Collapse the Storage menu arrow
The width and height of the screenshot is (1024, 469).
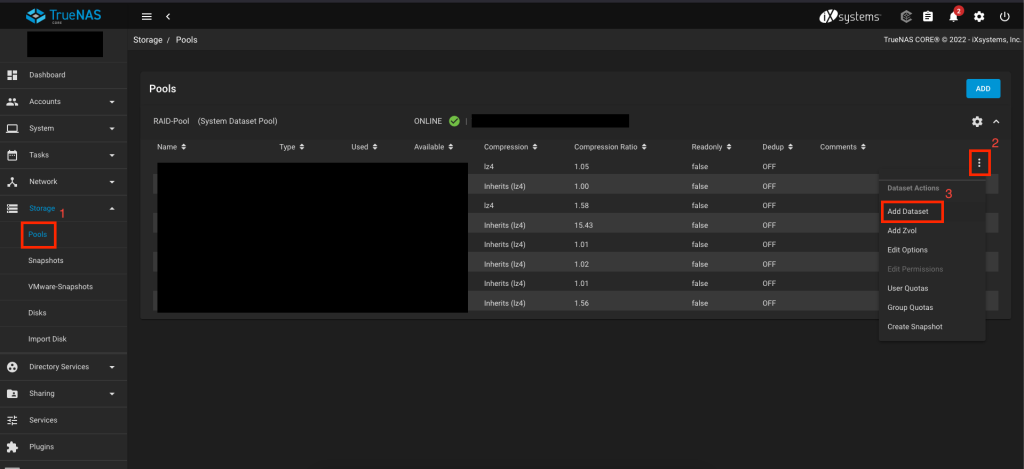coord(112,208)
